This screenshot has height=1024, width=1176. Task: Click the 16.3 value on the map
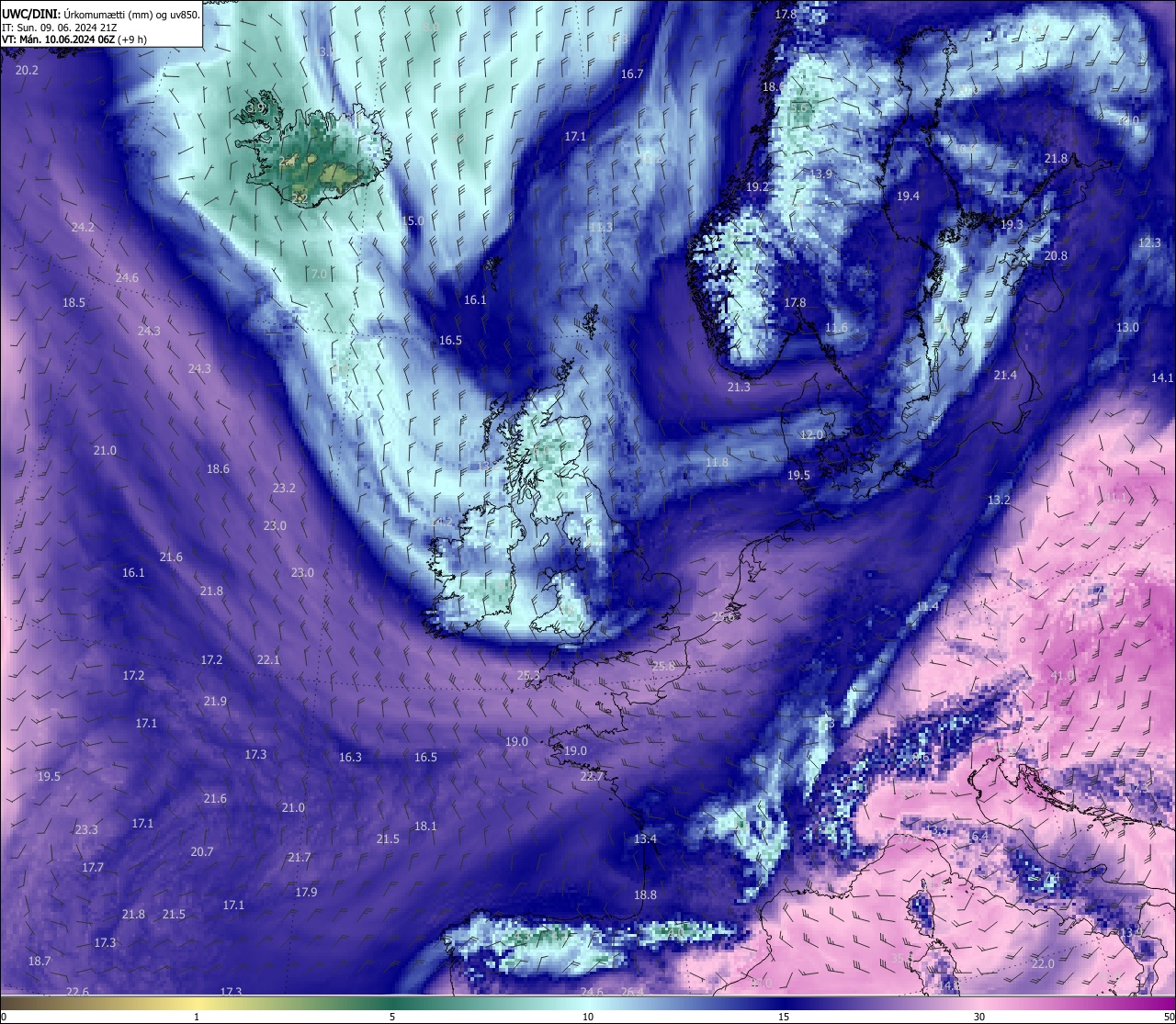coord(350,757)
